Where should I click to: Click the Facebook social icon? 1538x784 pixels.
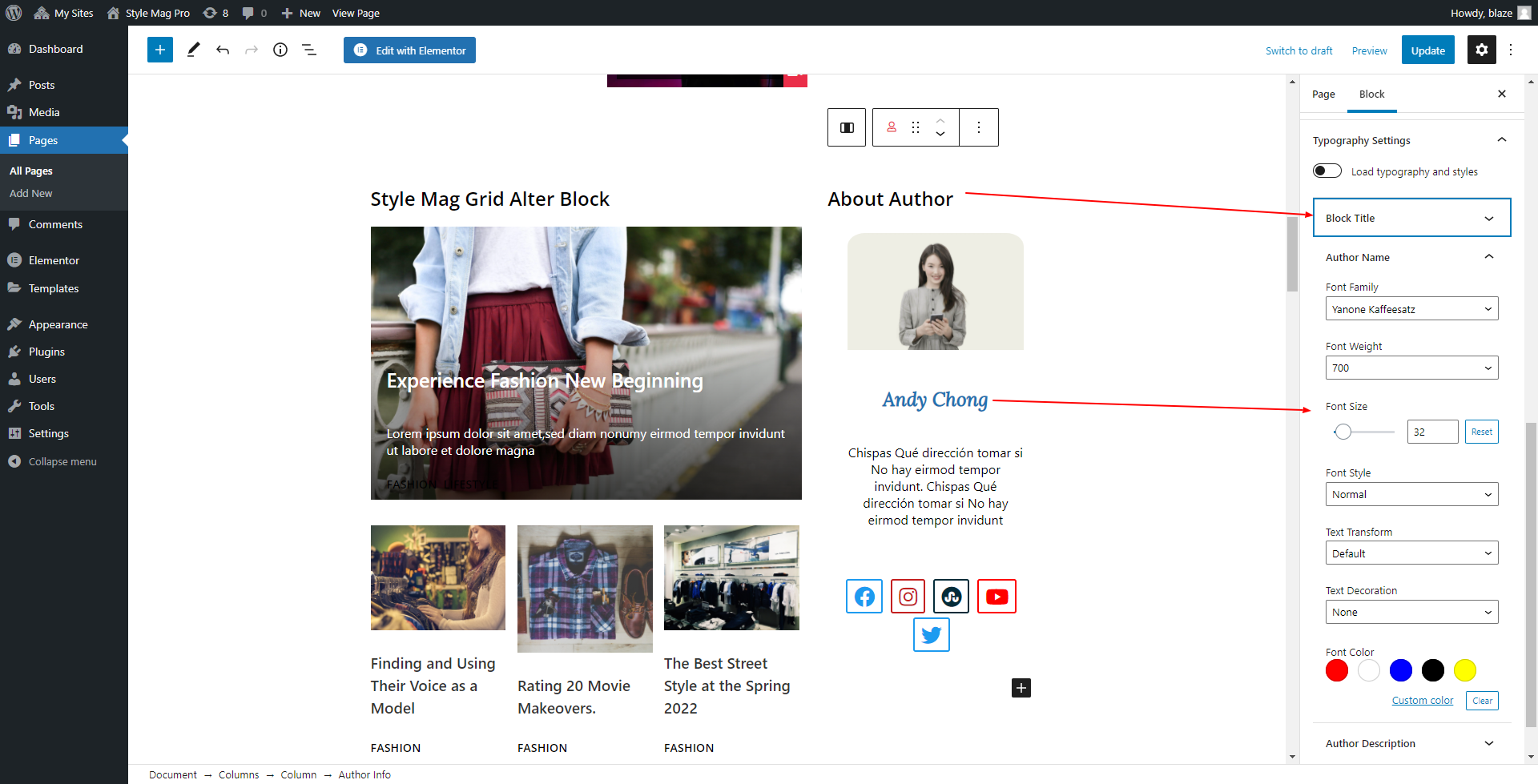pos(864,597)
